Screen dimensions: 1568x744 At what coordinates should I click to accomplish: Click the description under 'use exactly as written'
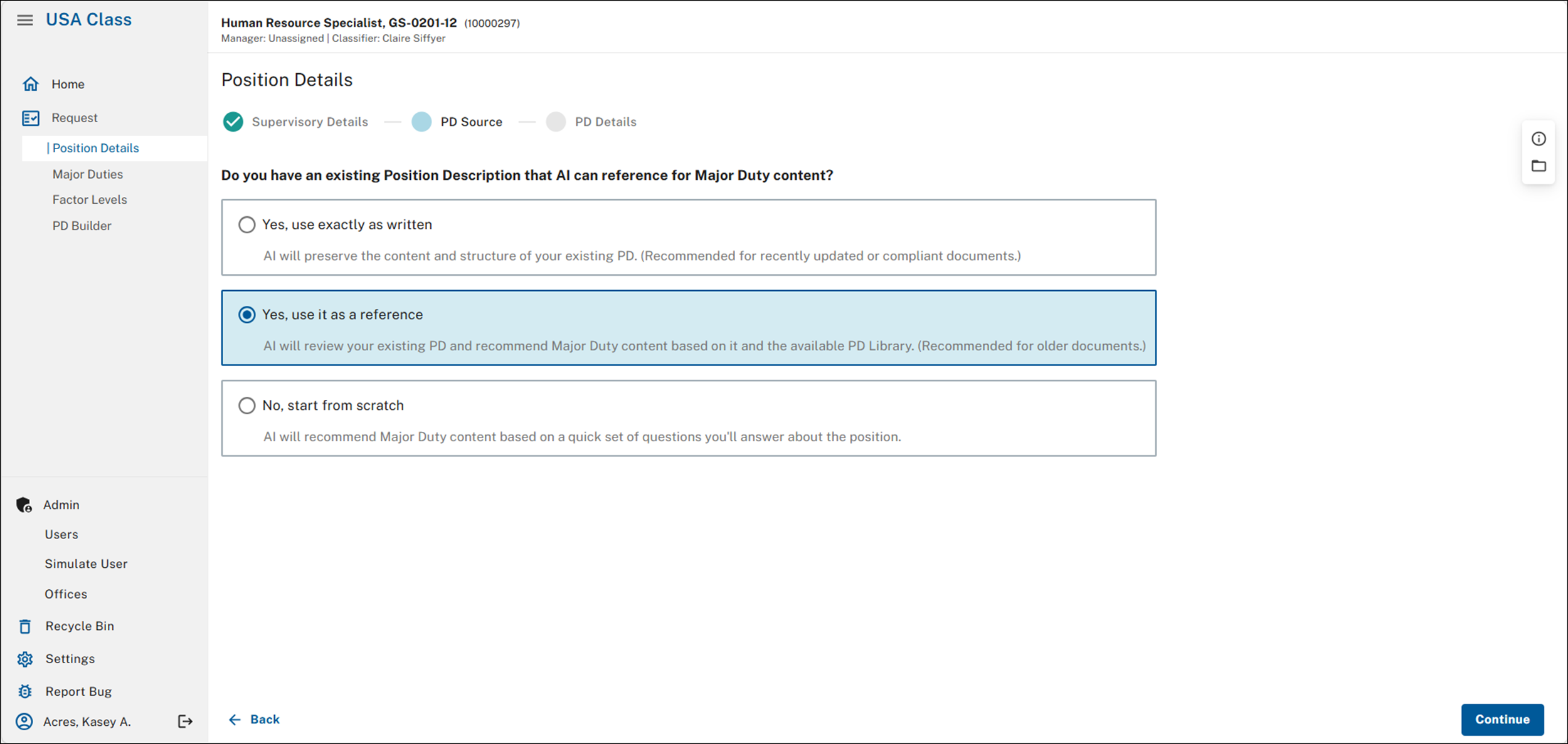tap(642, 256)
